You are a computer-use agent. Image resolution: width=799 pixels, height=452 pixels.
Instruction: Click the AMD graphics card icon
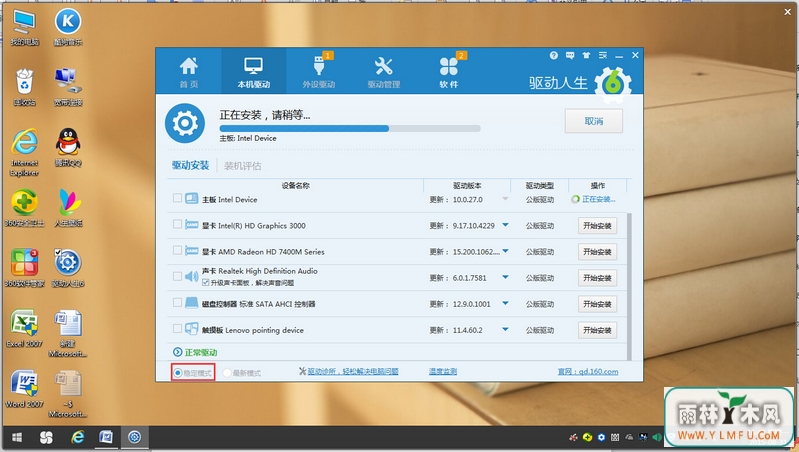click(x=192, y=250)
